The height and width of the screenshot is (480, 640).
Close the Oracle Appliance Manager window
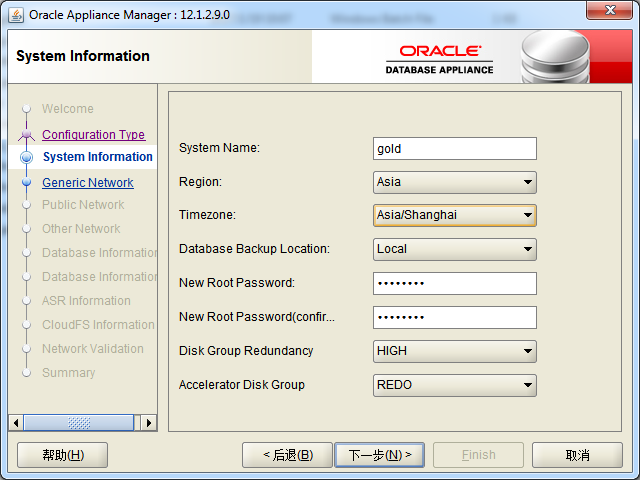[x=609, y=10]
